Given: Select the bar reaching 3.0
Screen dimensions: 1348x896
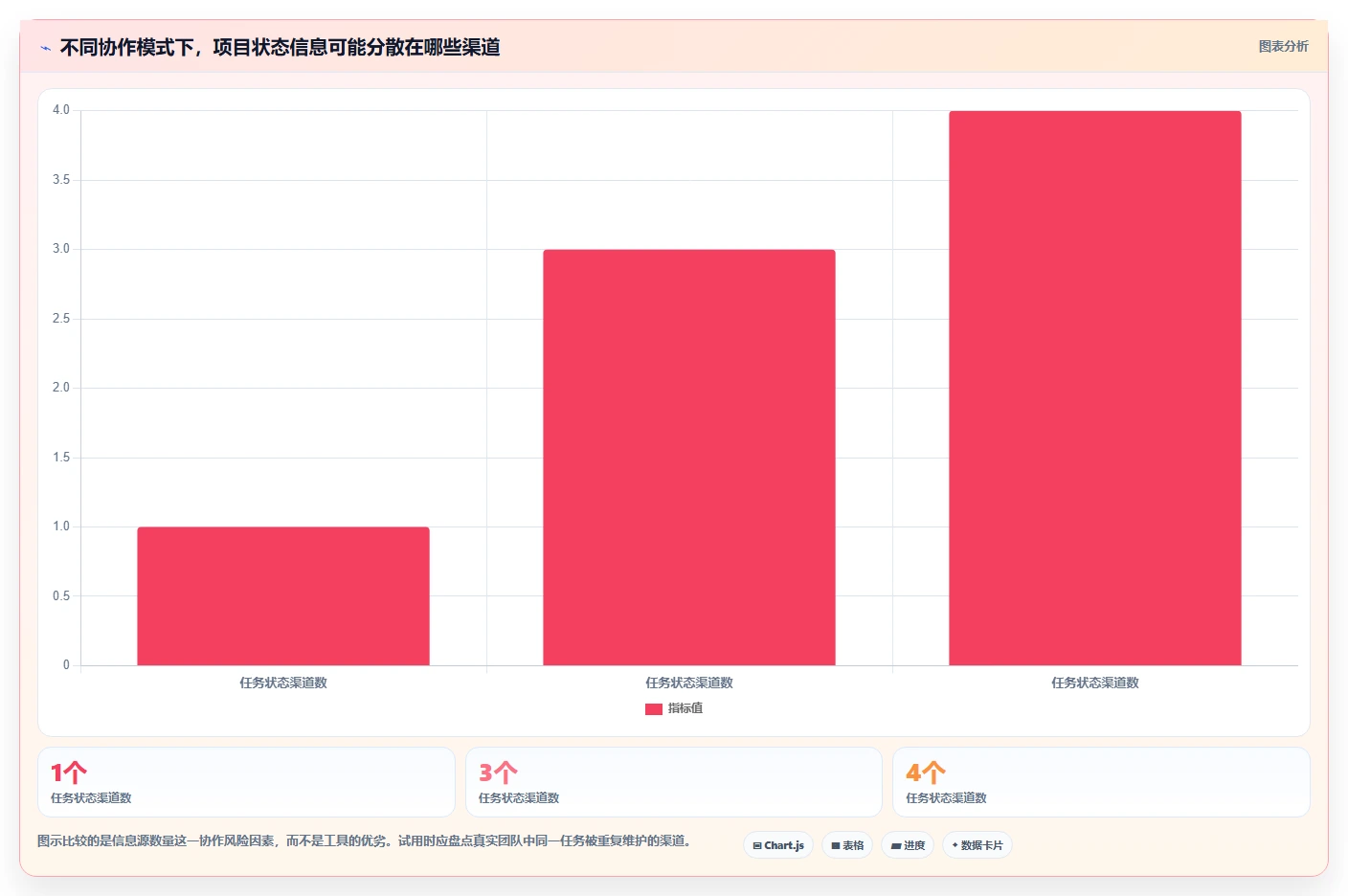Looking at the screenshot, I should tap(689, 458).
